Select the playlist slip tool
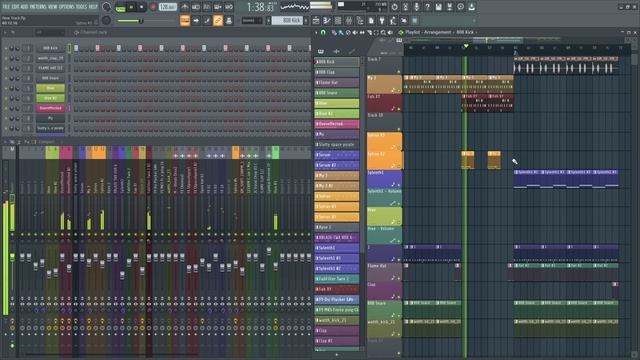 [x=362, y=32]
